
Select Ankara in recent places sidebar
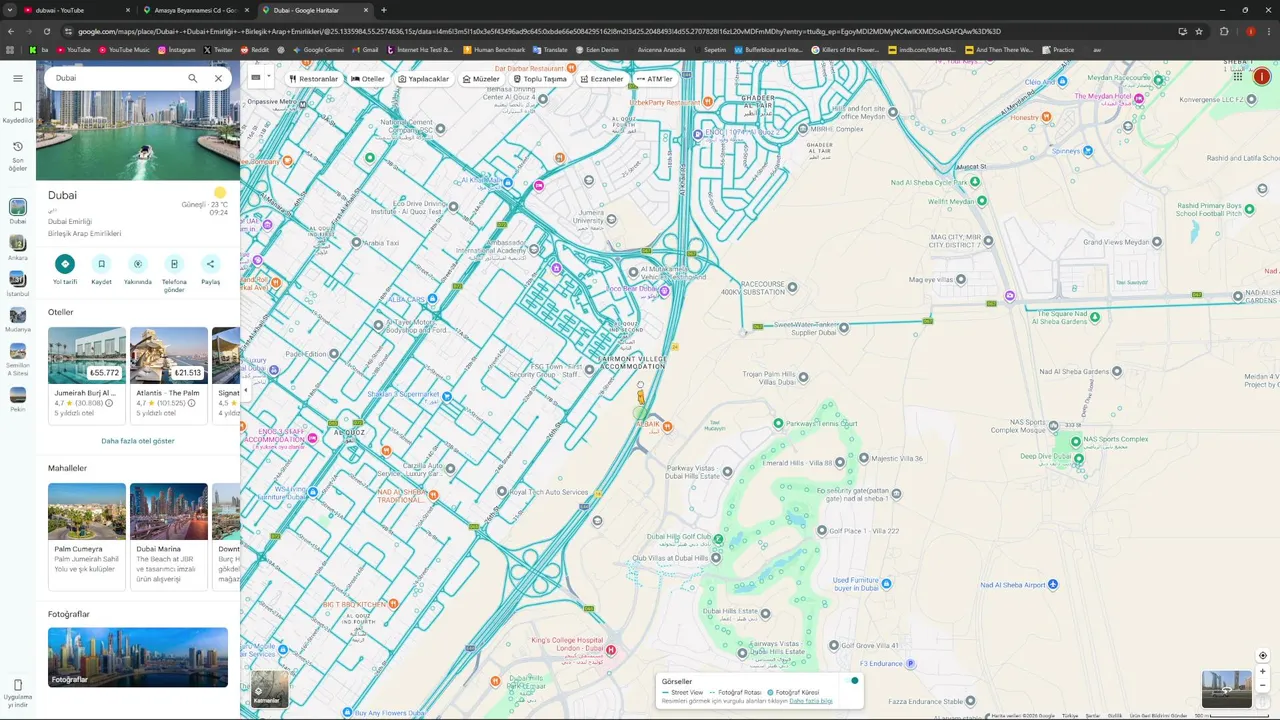[x=17, y=248]
